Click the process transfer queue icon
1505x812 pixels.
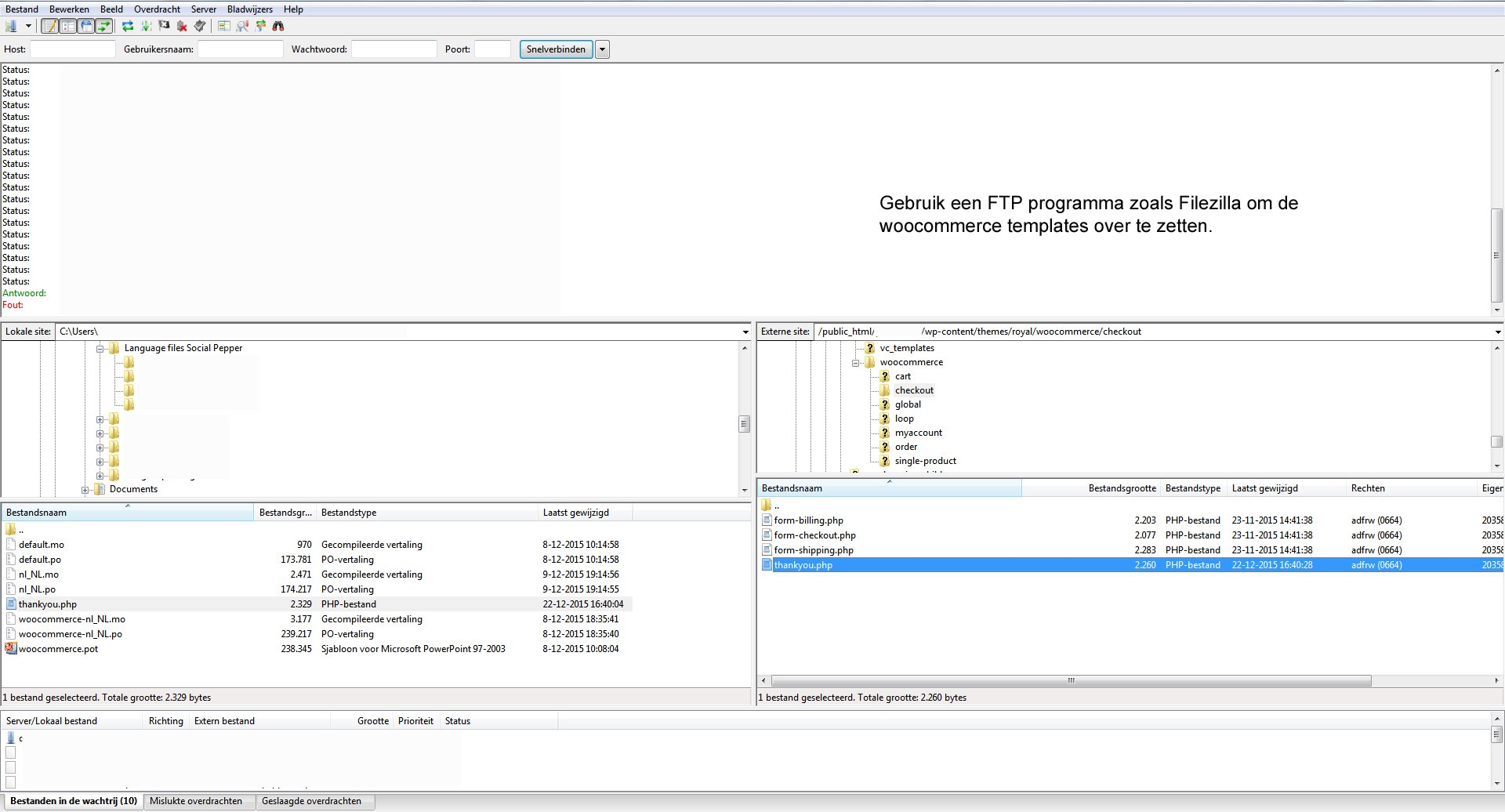(x=146, y=26)
